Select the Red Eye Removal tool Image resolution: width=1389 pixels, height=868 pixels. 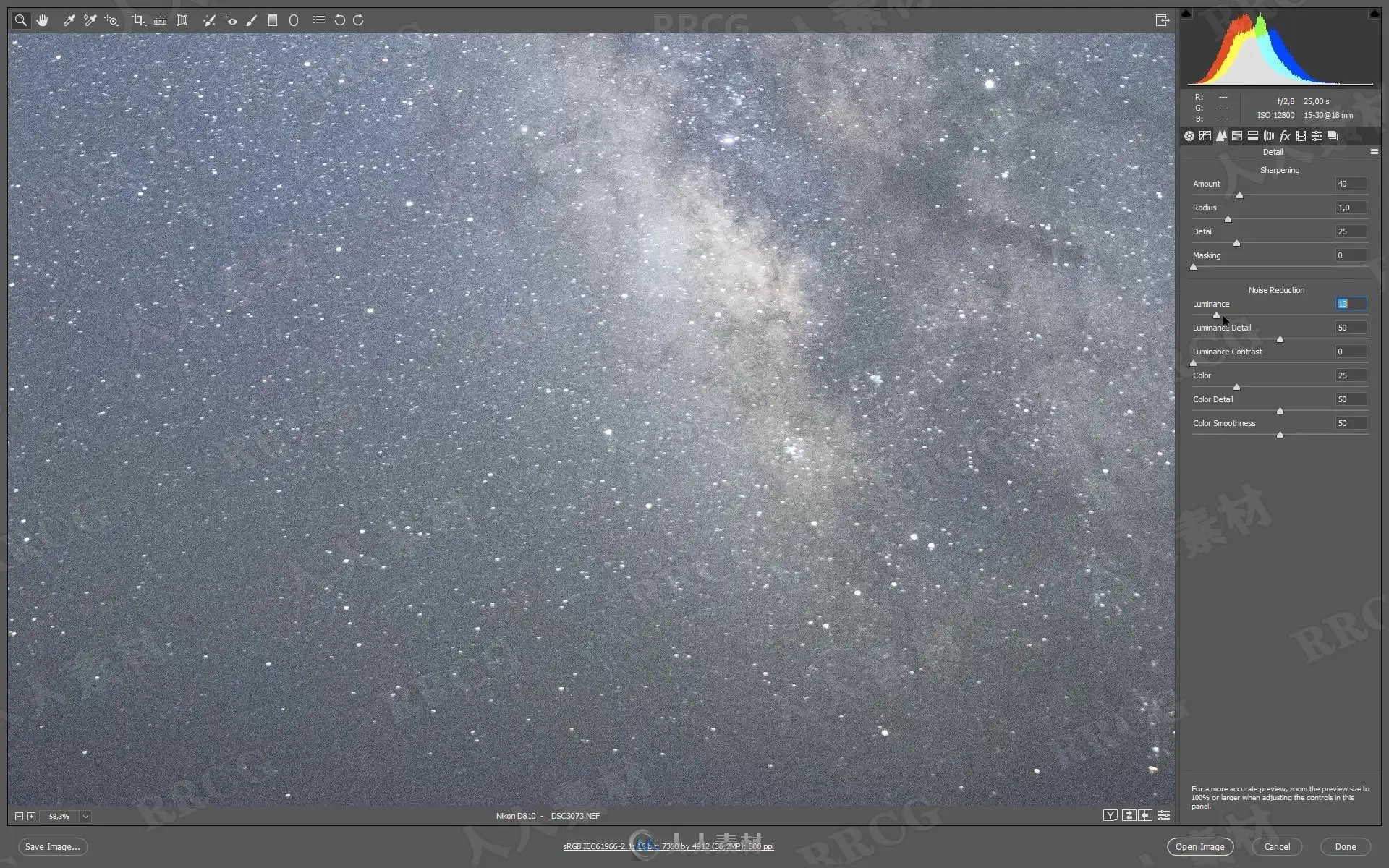[230, 20]
